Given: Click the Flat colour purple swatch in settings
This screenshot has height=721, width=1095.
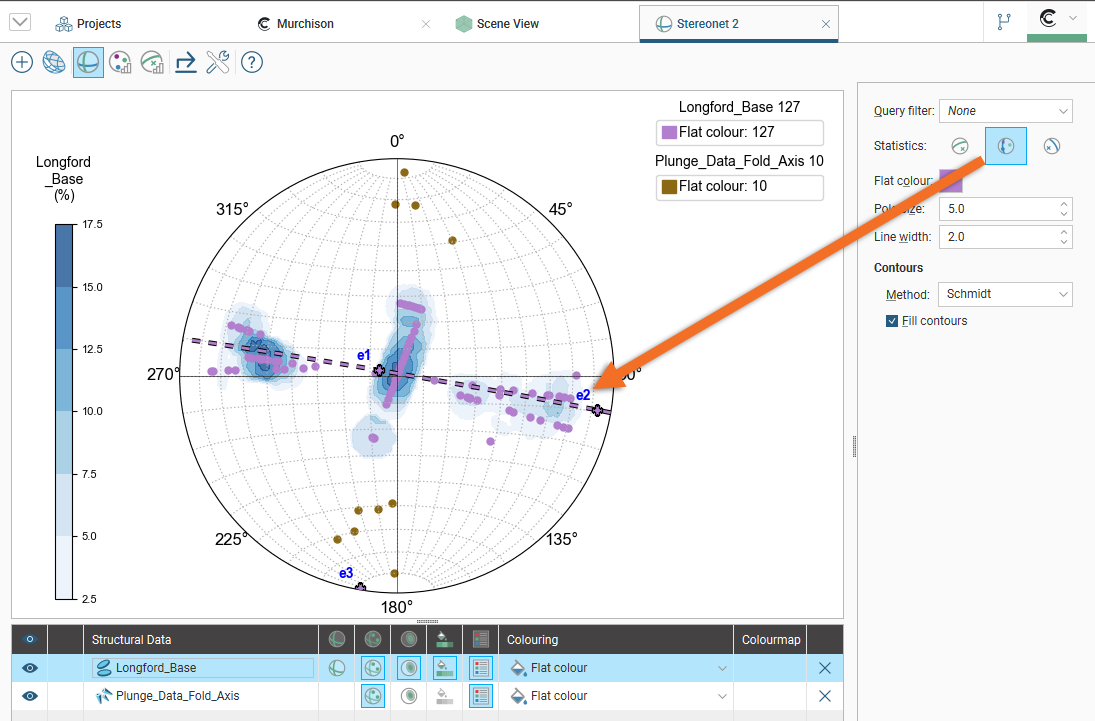Looking at the screenshot, I should tap(950, 181).
